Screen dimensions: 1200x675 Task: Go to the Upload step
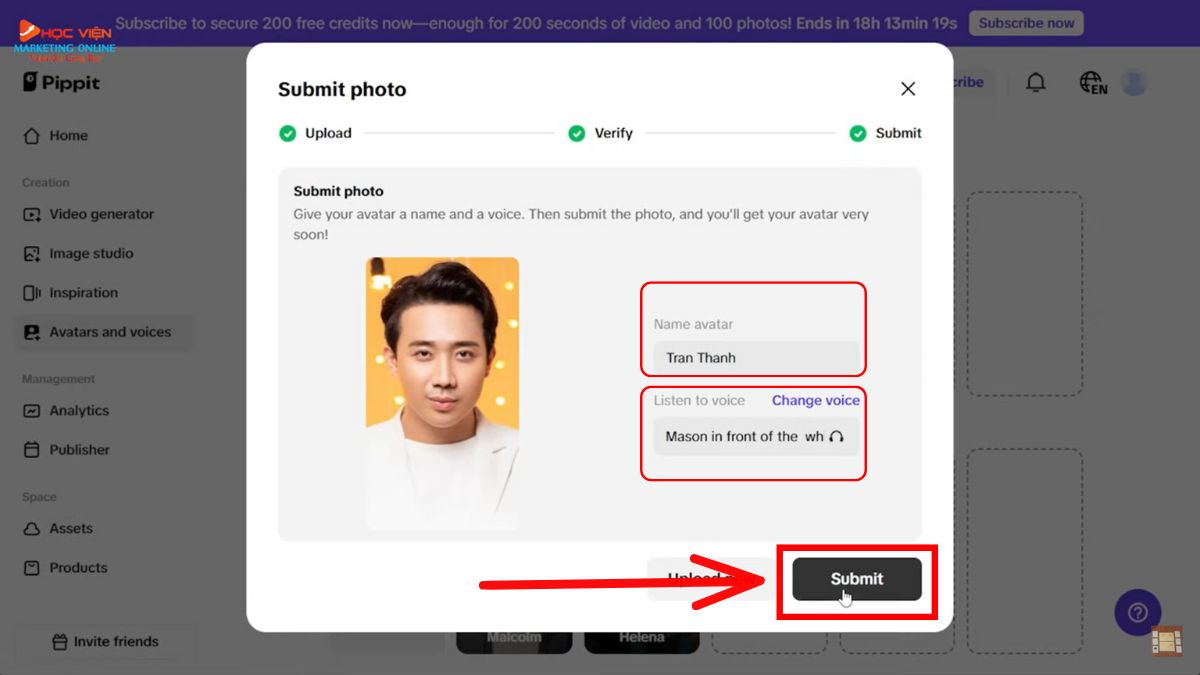316,133
